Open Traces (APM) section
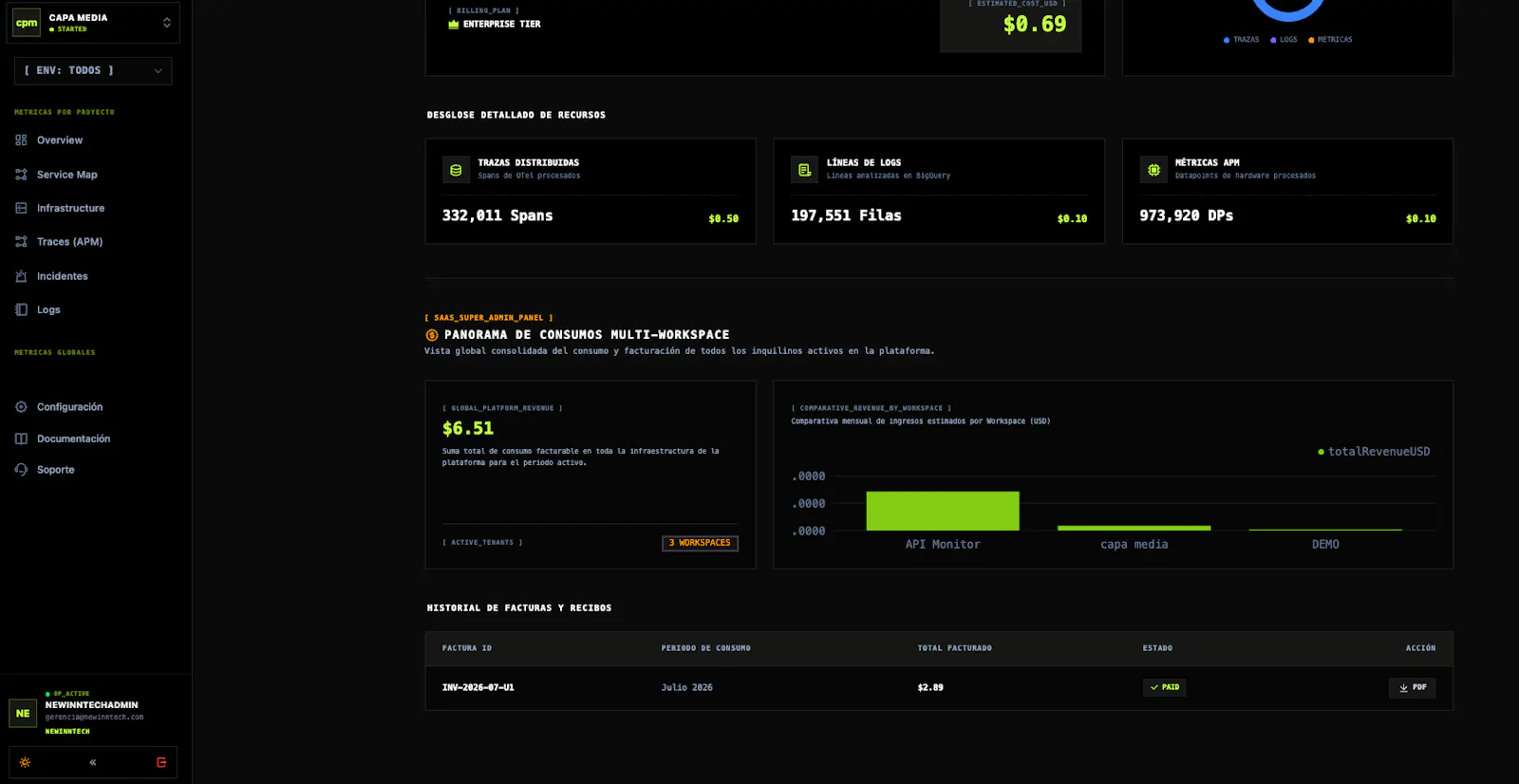The height and width of the screenshot is (784, 1519). pyautogui.click(x=69, y=242)
